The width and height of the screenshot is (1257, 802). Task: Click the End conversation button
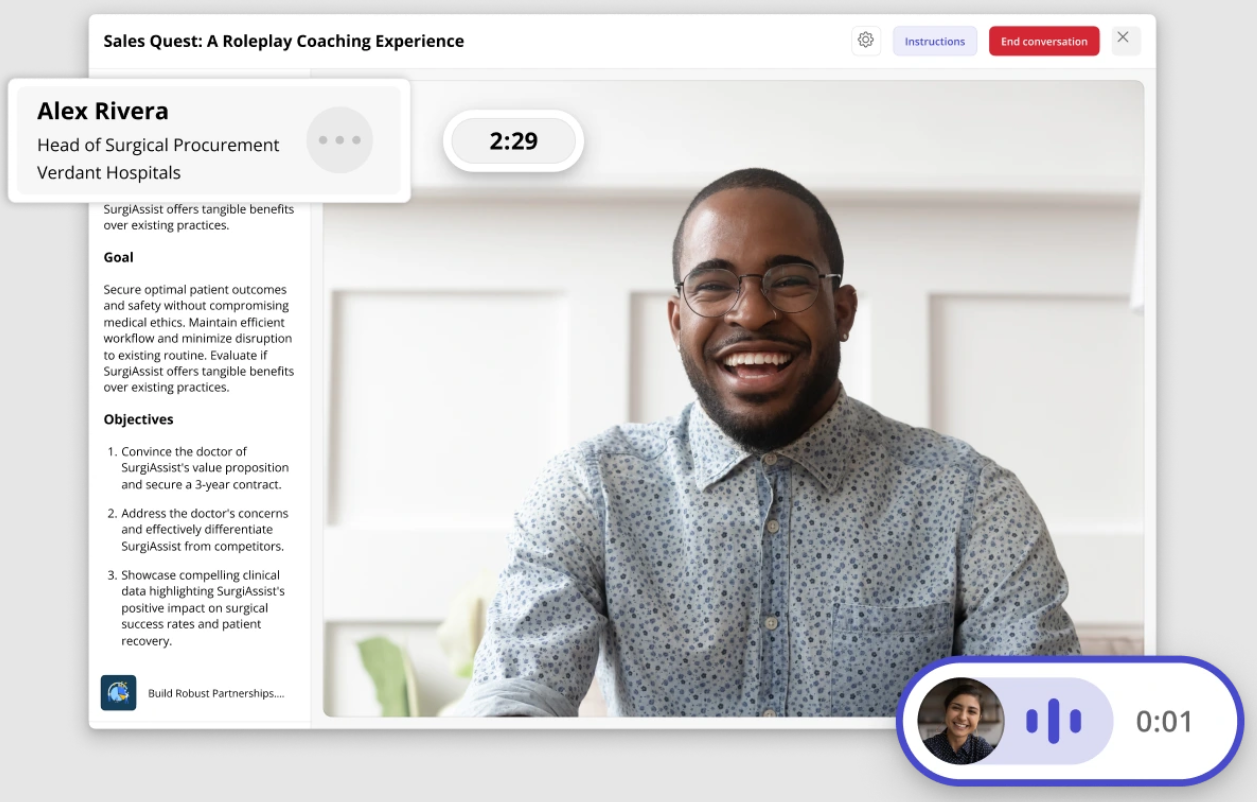tap(1044, 41)
